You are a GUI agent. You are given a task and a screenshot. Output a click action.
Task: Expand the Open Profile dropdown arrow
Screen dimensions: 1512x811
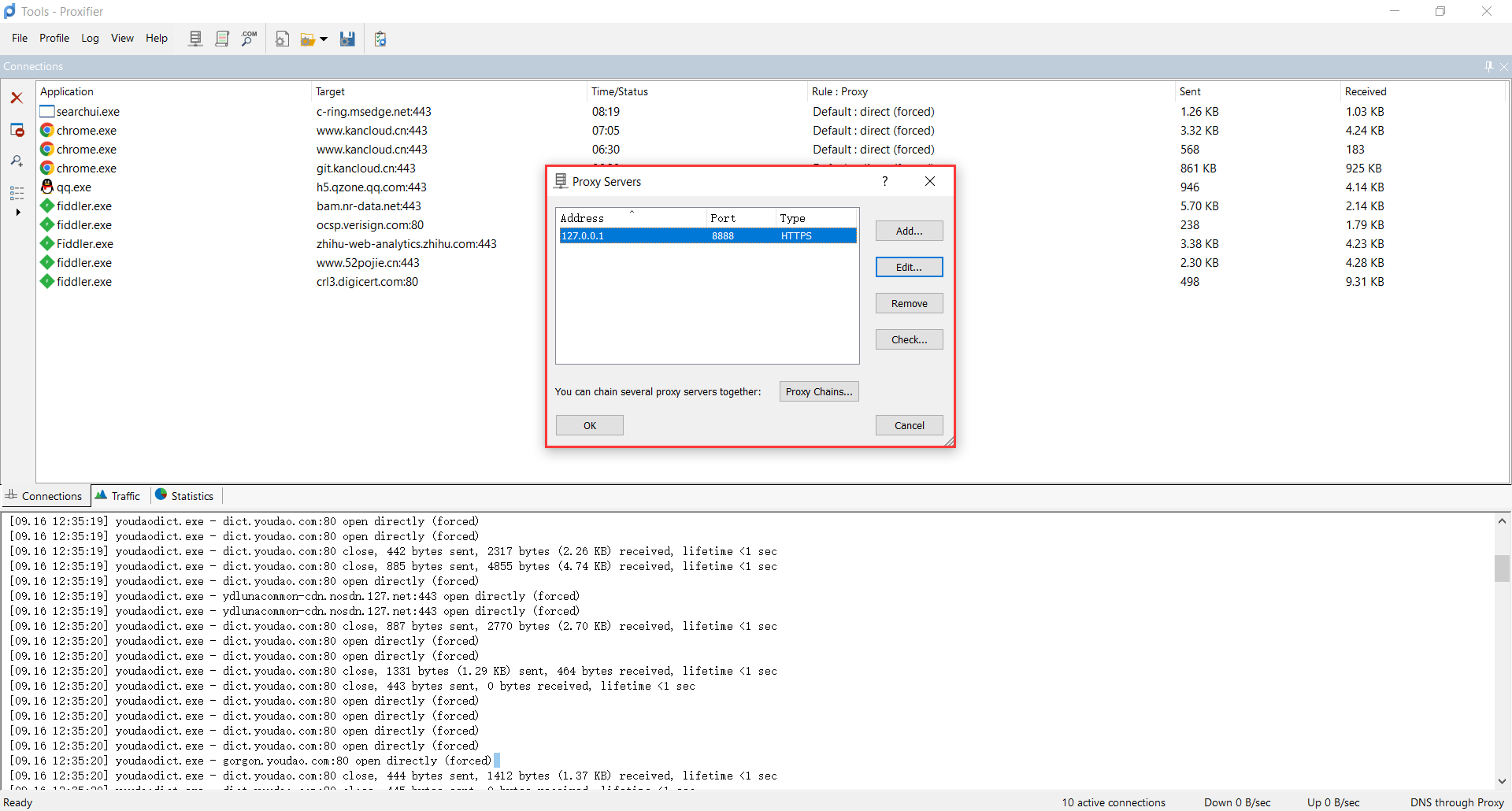(324, 39)
